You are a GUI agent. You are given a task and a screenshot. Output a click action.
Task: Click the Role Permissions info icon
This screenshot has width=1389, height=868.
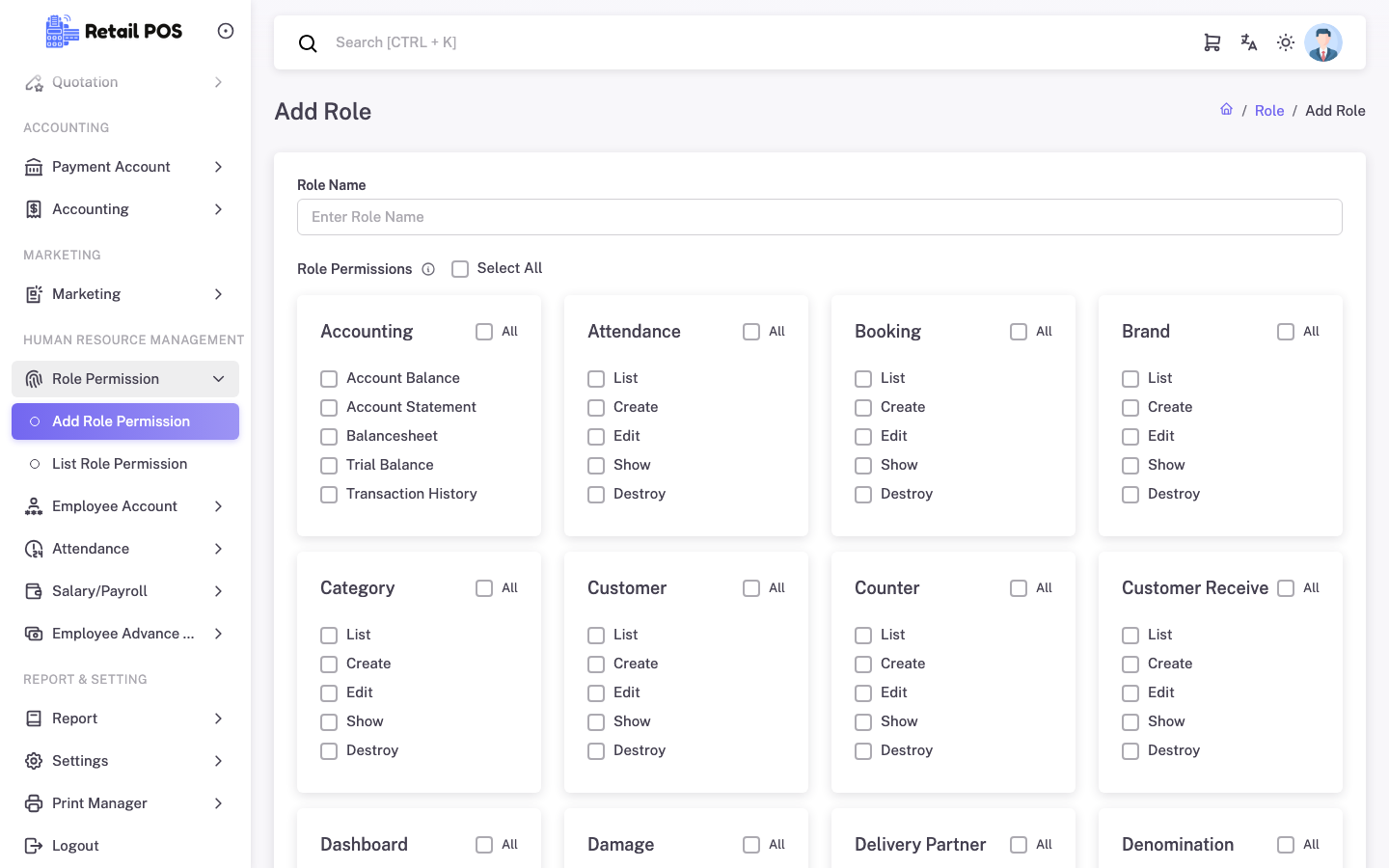428,269
